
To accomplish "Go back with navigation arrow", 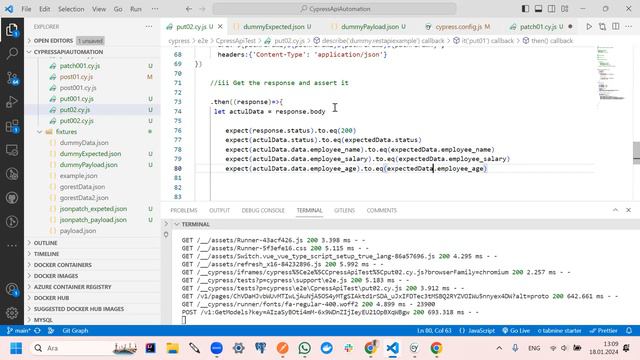I will coord(189,9).
